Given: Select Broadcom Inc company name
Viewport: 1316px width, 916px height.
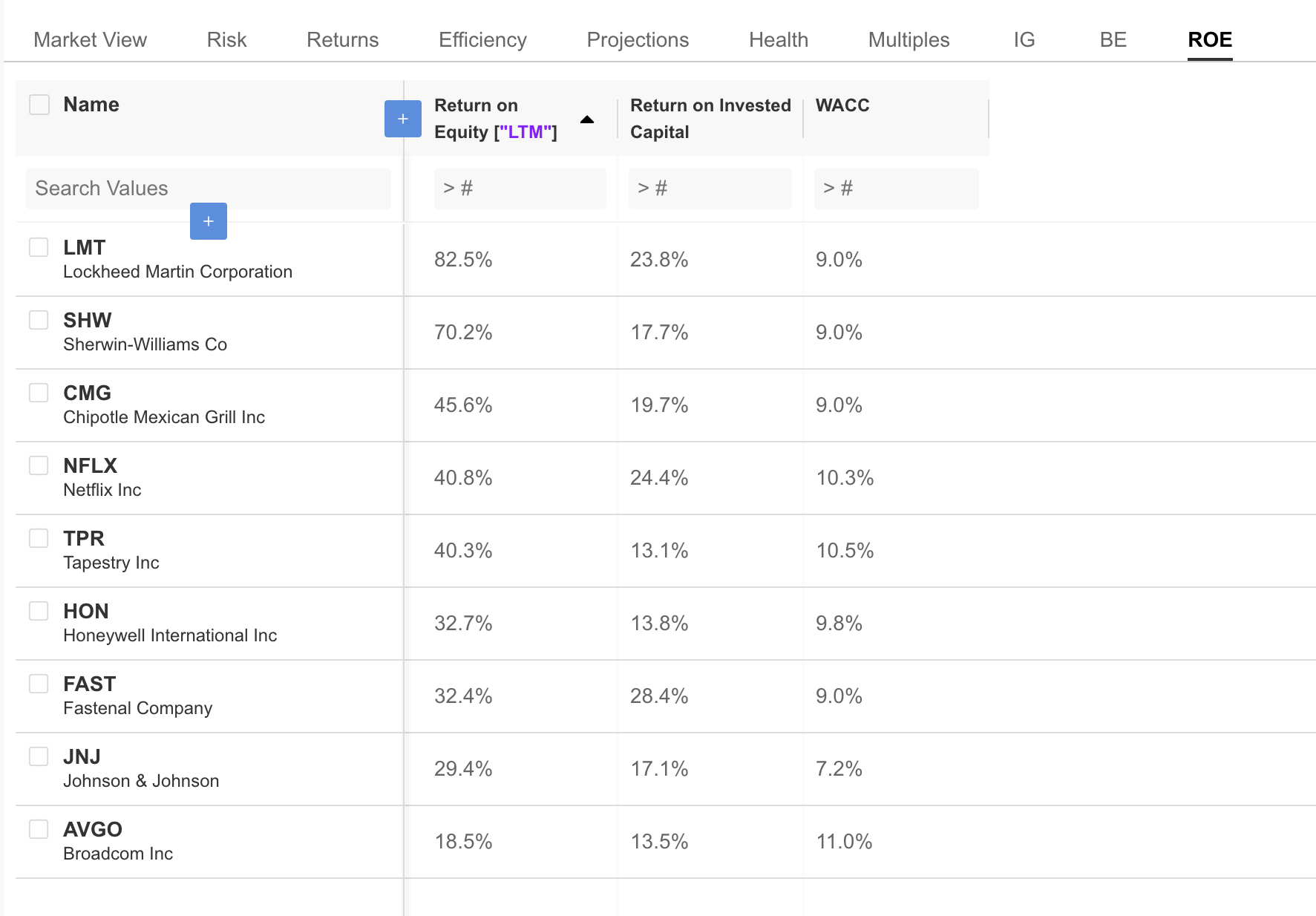Looking at the screenshot, I should click(x=118, y=854).
